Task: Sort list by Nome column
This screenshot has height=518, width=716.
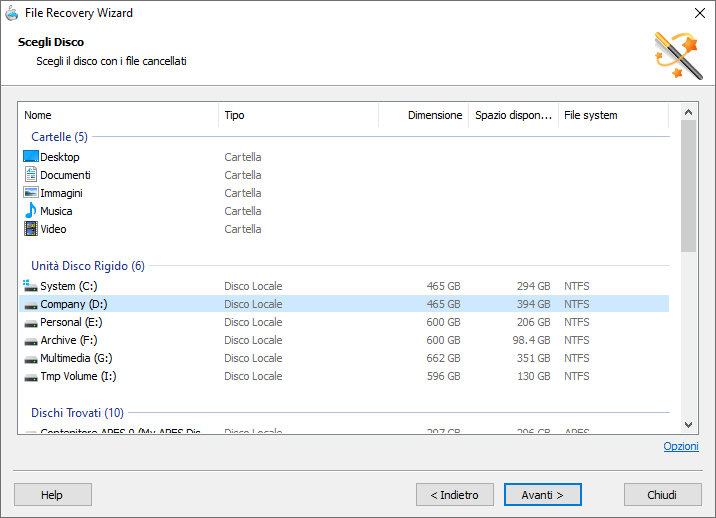Action: pyautogui.click(x=118, y=115)
